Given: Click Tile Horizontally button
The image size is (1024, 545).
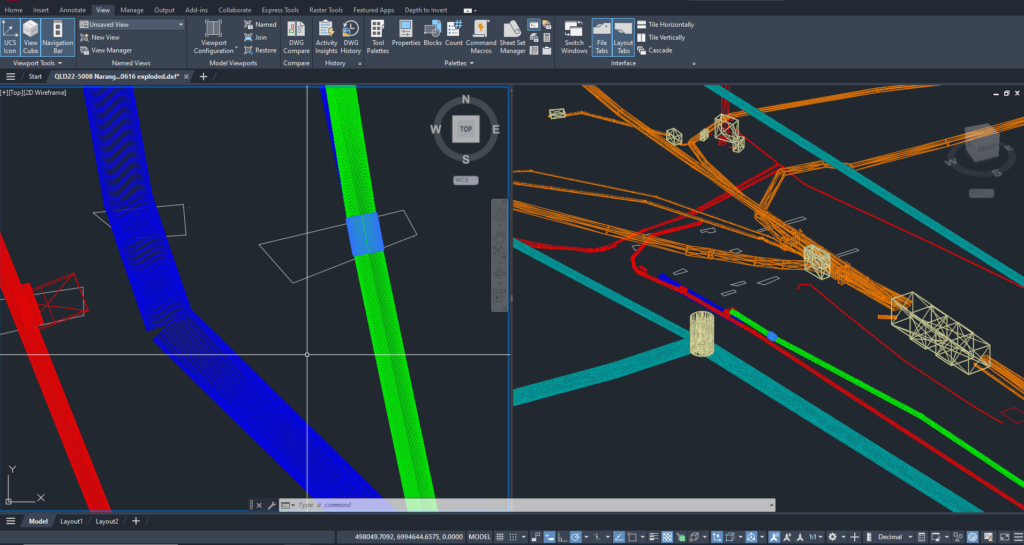Looking at the screenshot, I should point(666,24).
